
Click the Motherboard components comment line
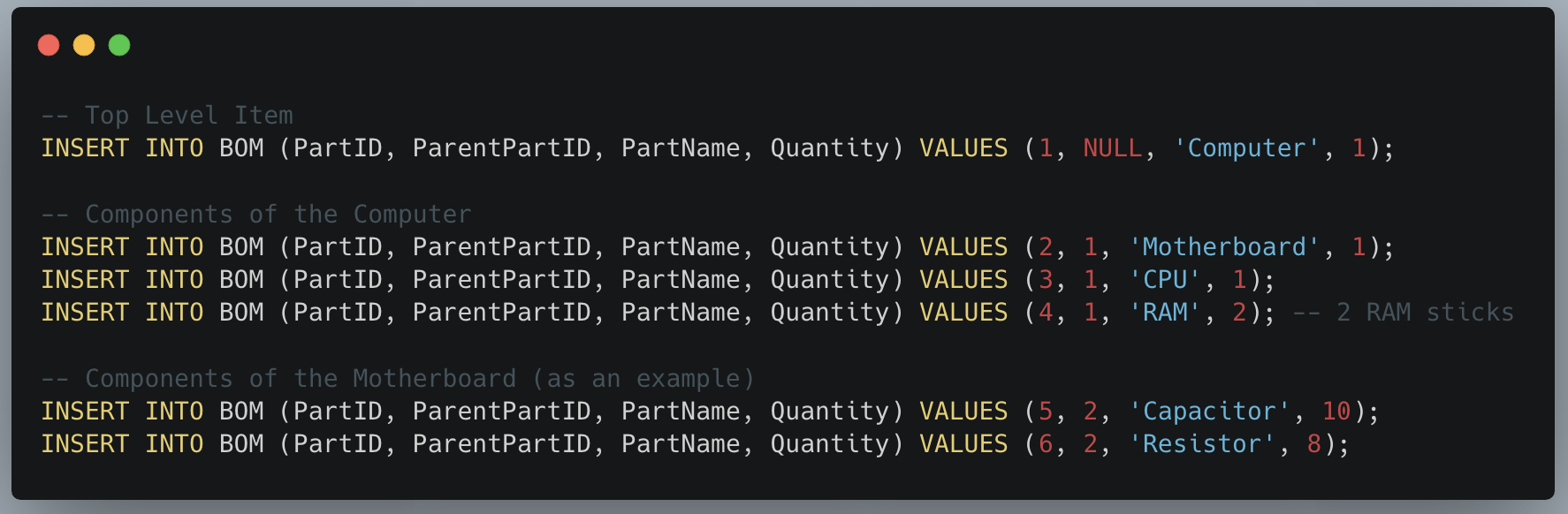[398, 379]
